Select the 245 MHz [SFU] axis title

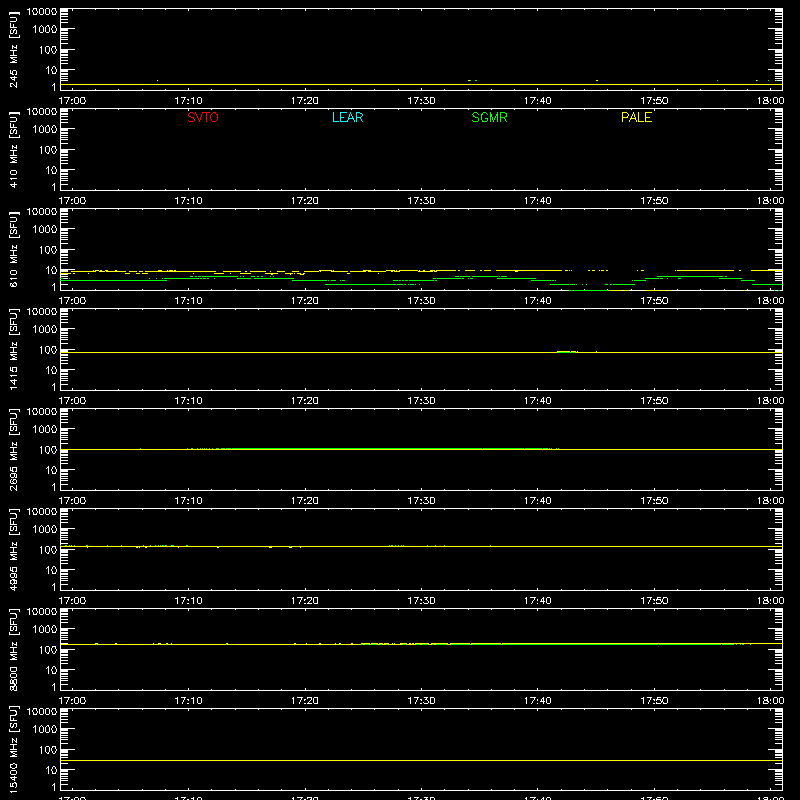(x=14, y=50)
